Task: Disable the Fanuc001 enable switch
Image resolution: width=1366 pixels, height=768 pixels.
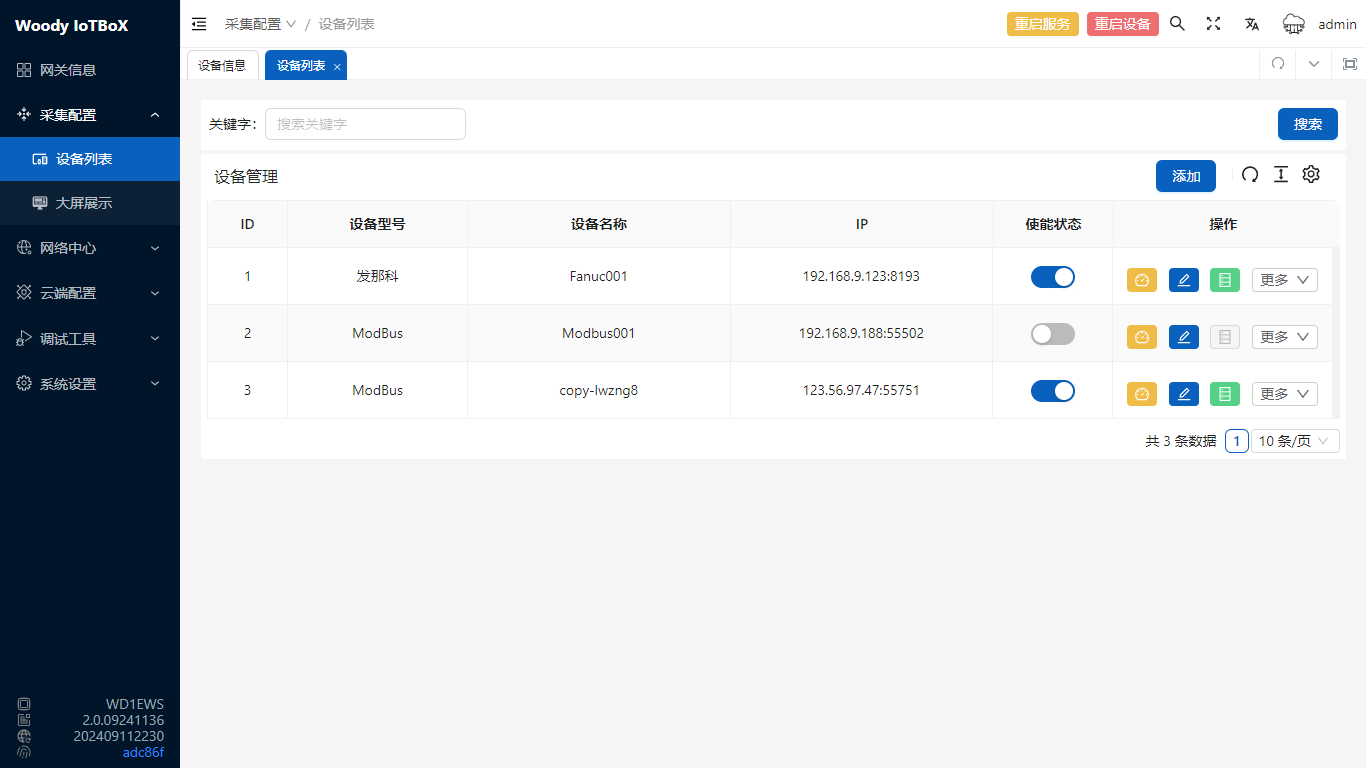Action: coord(1052,277)
